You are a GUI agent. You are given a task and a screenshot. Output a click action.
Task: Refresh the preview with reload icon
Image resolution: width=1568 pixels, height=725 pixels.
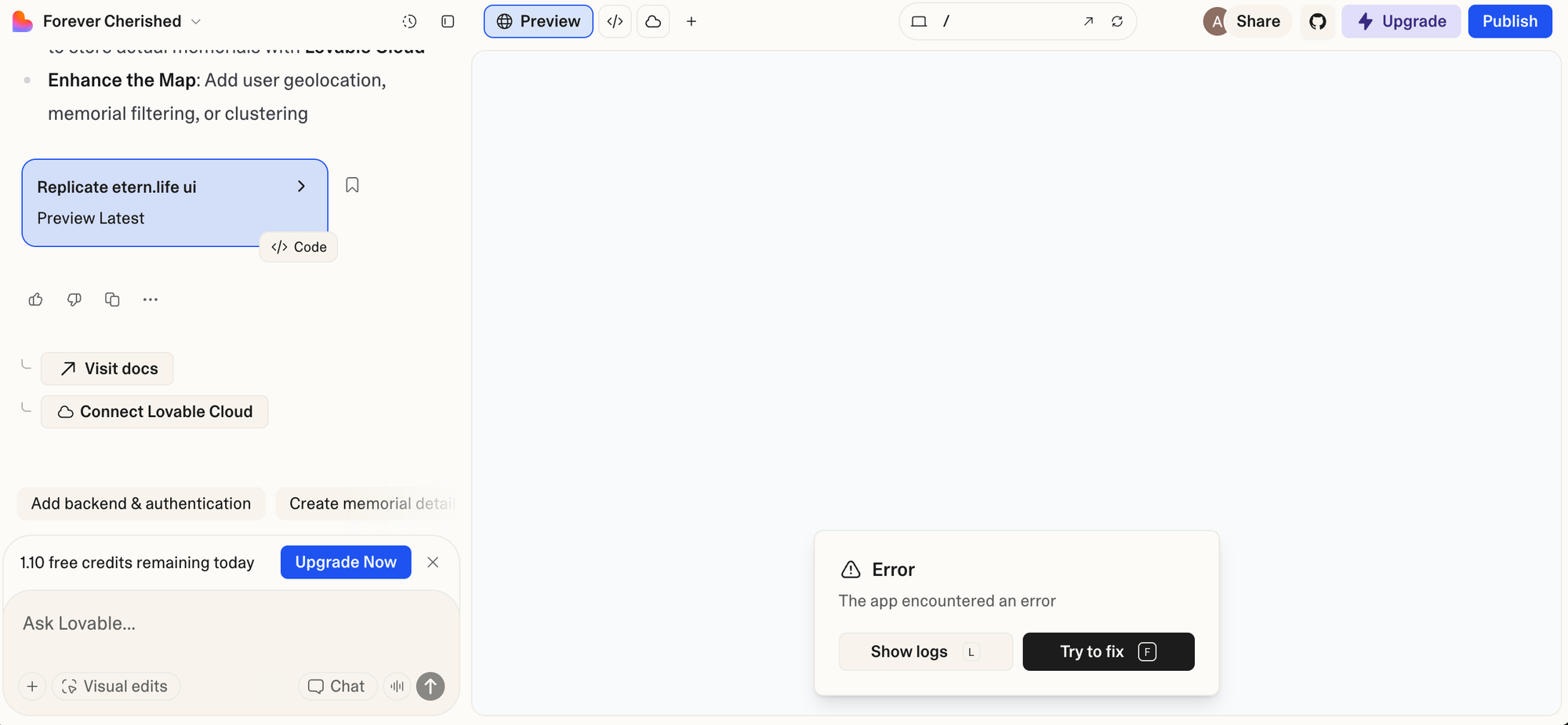[1117, 21]
